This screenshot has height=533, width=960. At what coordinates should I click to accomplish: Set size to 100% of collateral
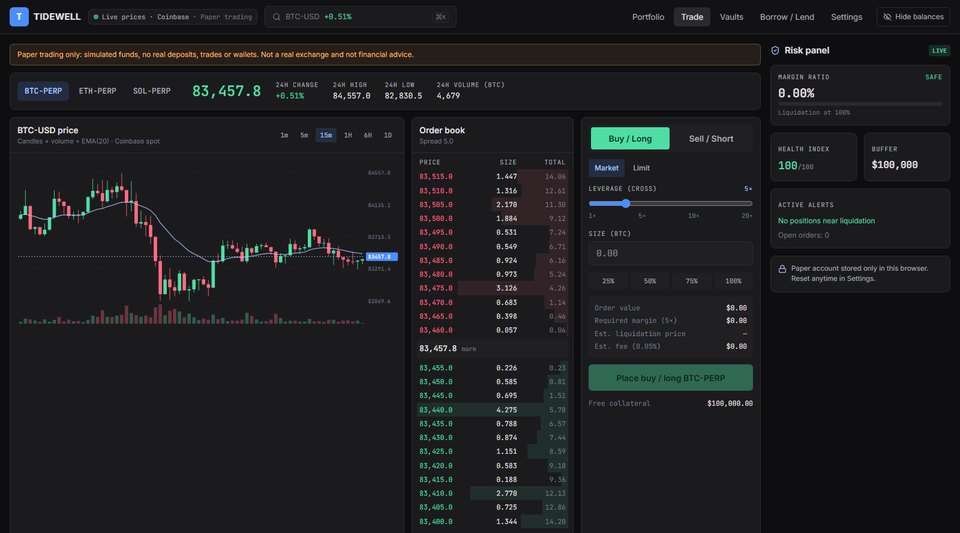pyautogui.click(x=733, y=281)
